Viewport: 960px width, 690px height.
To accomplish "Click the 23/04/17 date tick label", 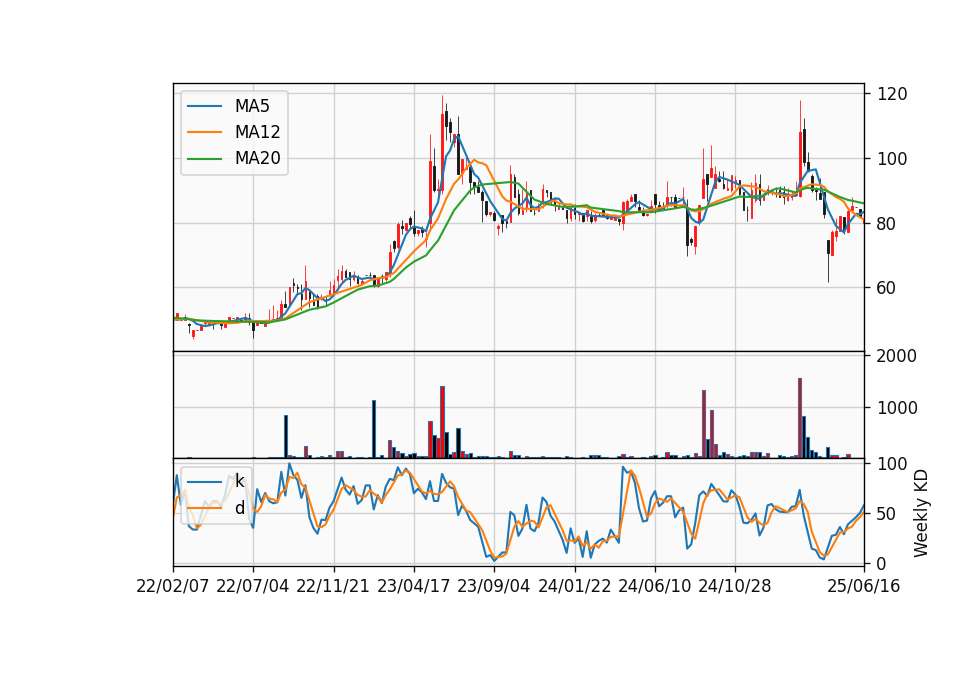I will pos(414,586).
